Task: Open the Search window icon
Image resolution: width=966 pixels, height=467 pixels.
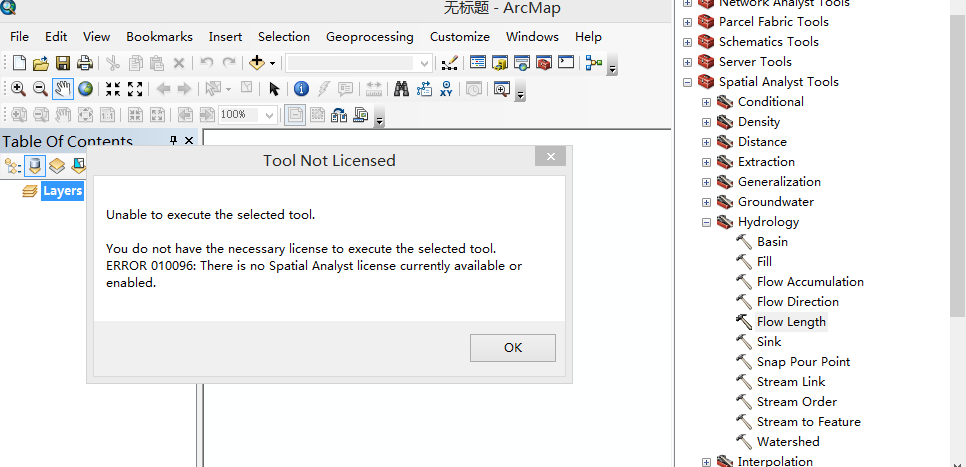Action: point(522,62)
